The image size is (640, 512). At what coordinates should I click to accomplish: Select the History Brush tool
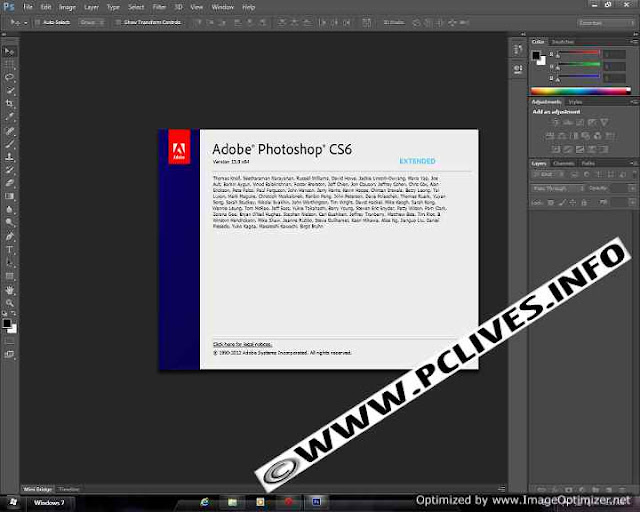point(9,170)
